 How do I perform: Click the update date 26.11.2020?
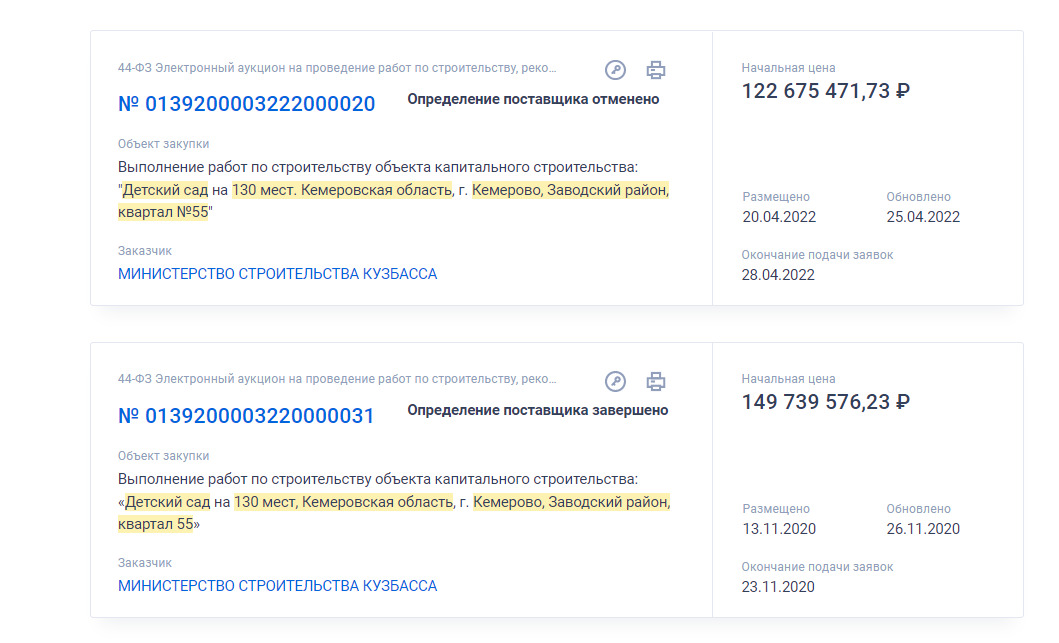[x=923, y=529]
